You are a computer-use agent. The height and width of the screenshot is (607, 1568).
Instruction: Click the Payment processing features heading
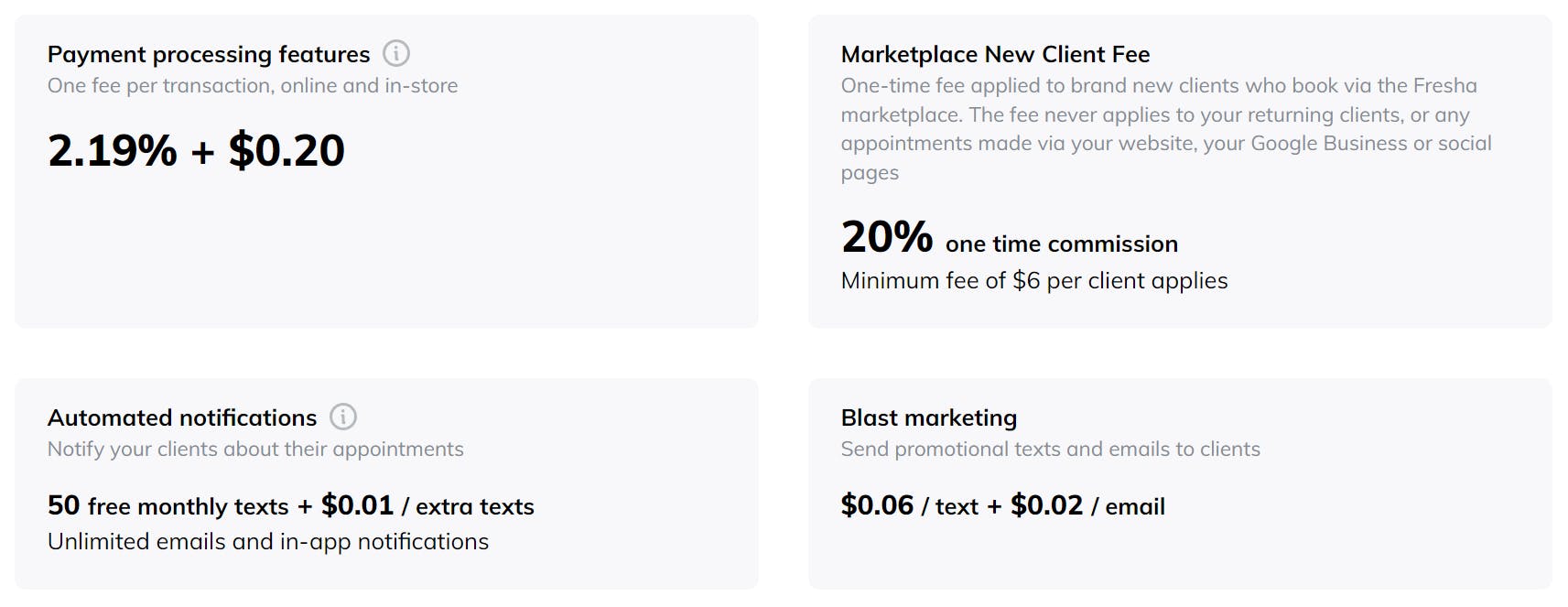click(209, 55)
